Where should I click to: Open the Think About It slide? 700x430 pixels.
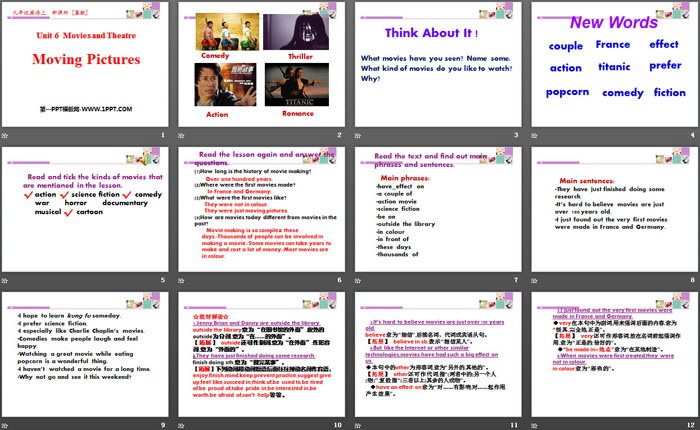coord(439,68)
